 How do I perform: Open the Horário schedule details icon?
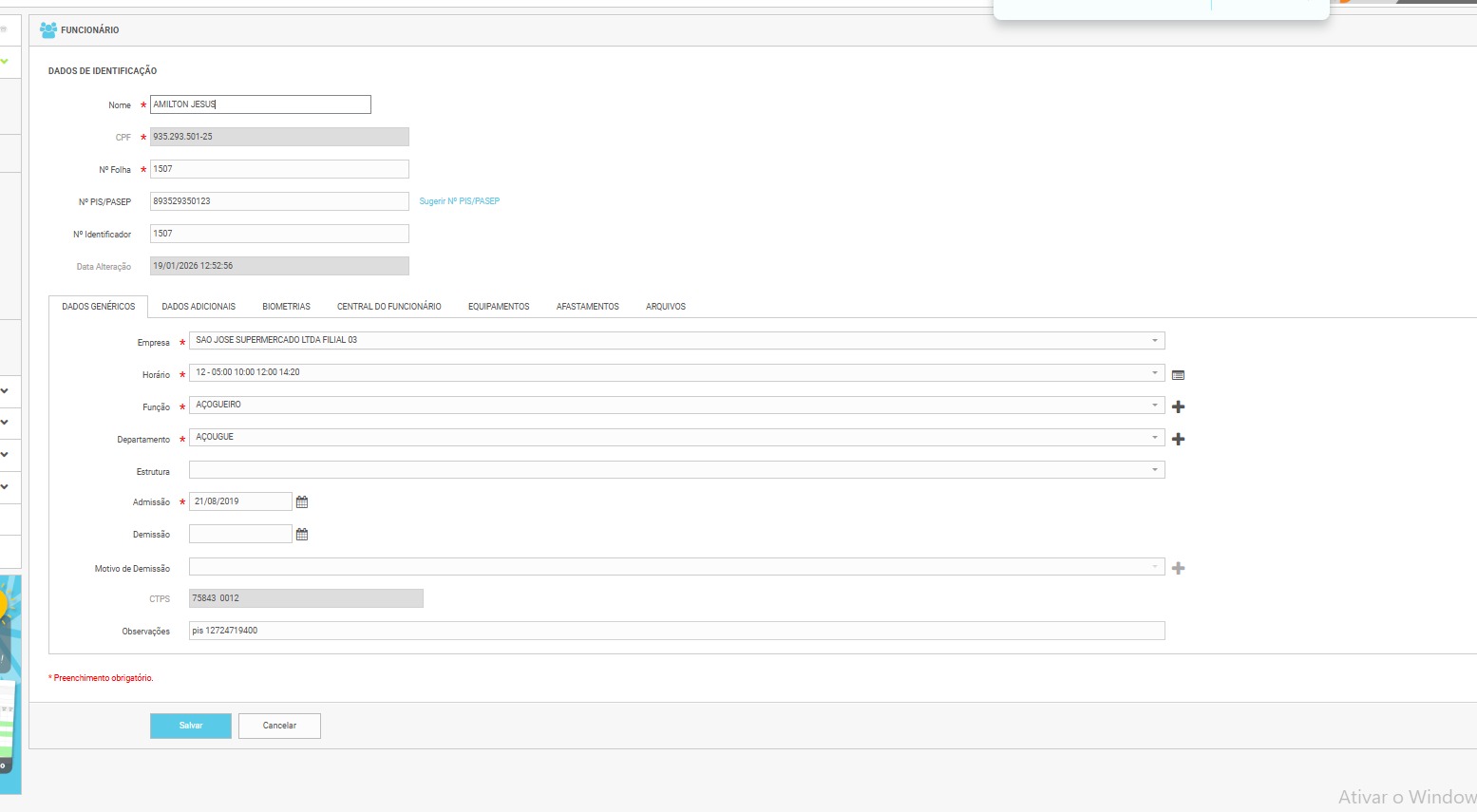point(1178,375)
